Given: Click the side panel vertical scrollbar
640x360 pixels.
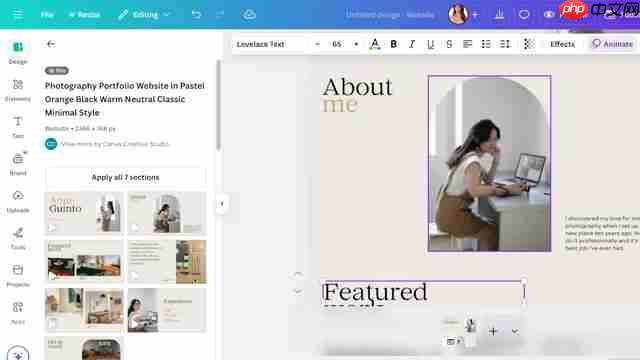Looking at the screenshot, I should [x=219, y=105].
